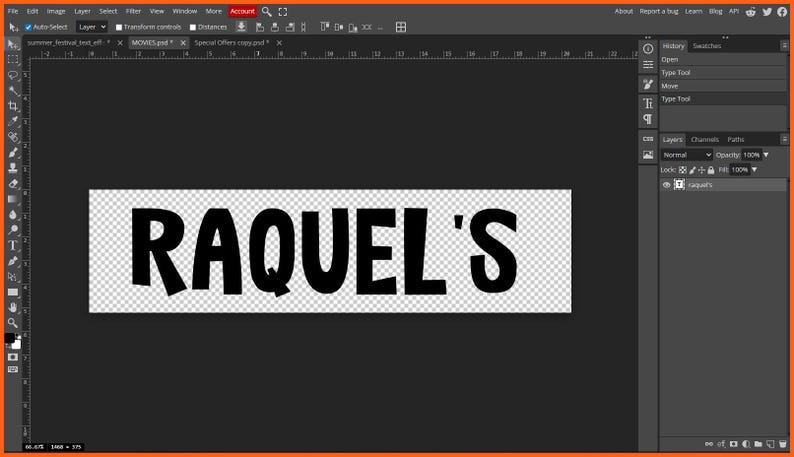Open the Blog link
794x457 pixels.
(715, 11)
